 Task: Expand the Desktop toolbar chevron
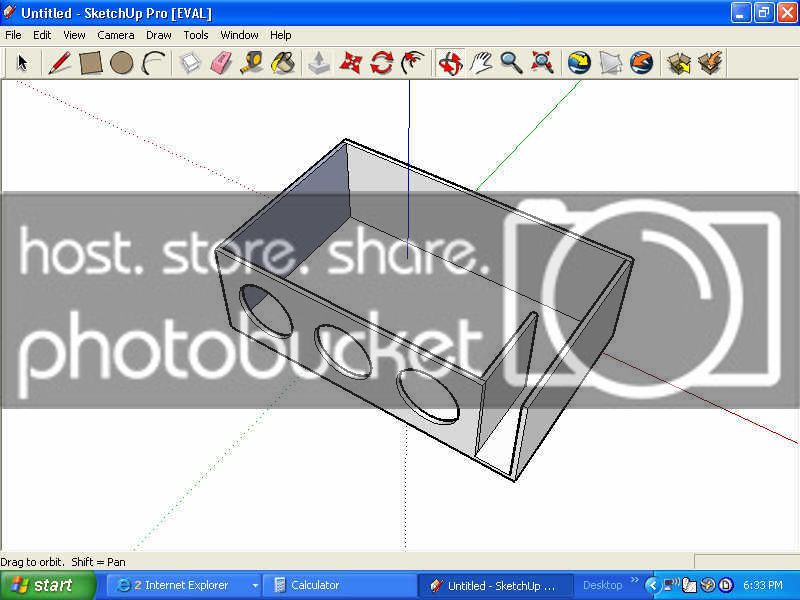634,580
